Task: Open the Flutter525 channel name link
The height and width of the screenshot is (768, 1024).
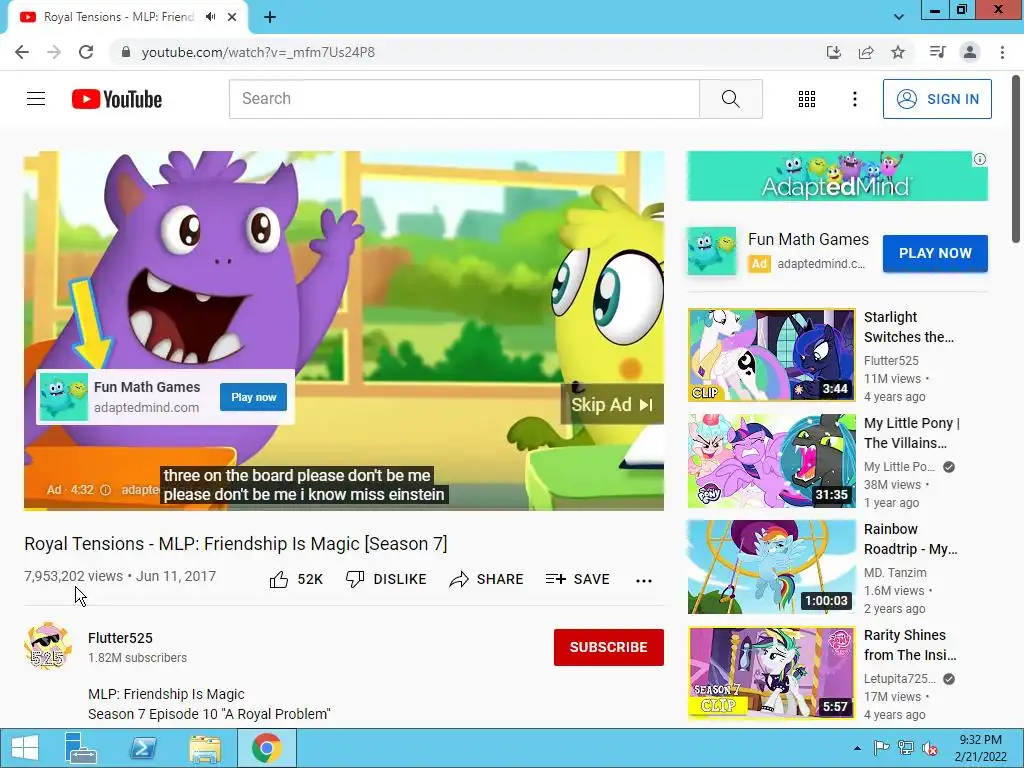Action: tap(120, 638)
